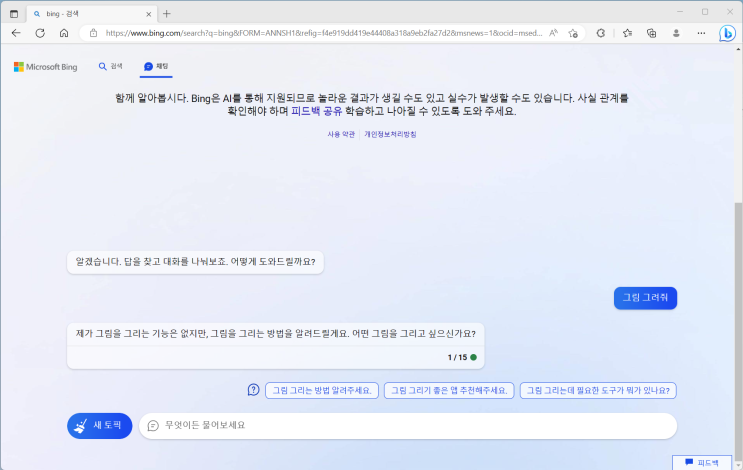Click the browser back arrow

coord(16,33)
